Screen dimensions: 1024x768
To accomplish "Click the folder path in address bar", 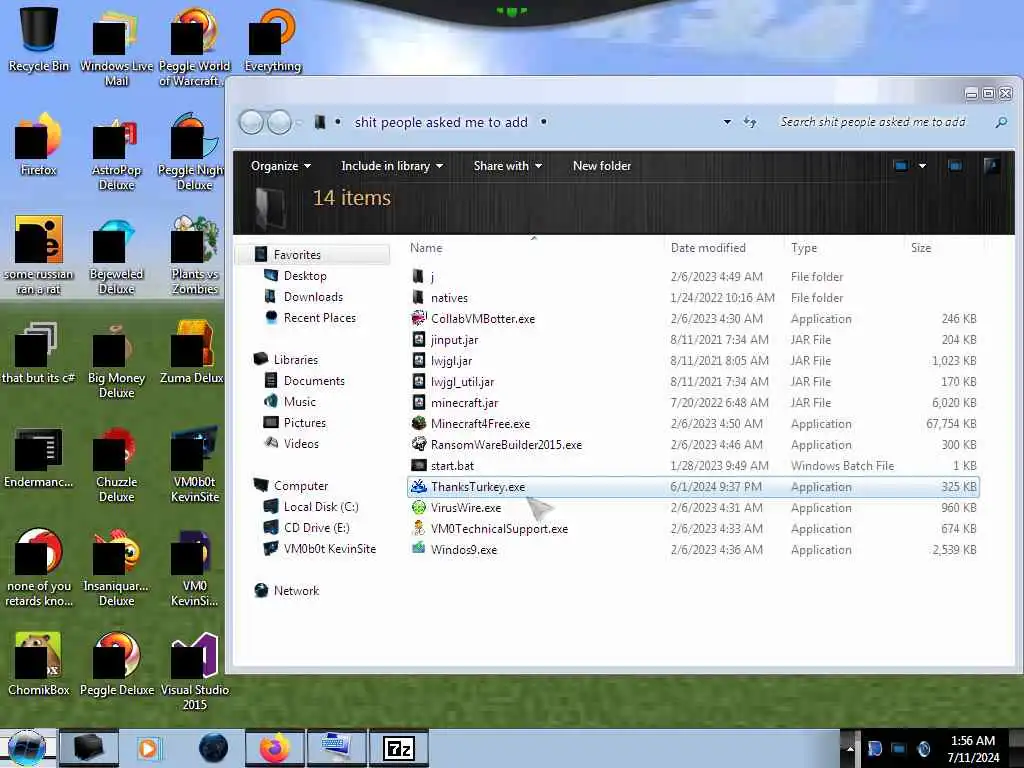I will (x=441, y=122).
